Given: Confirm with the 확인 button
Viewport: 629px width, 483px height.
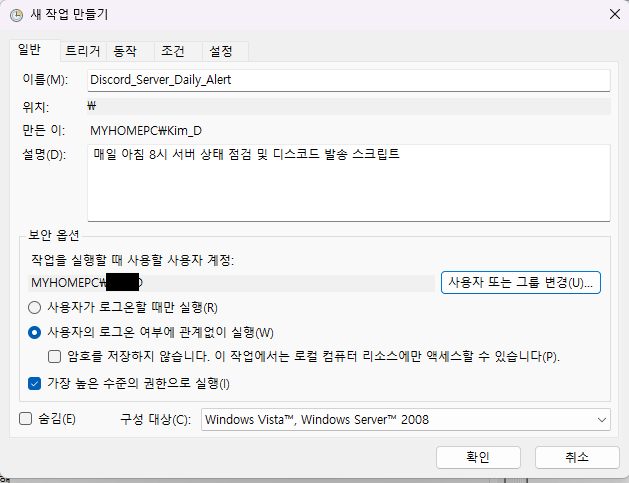Looking at the screenshot, I should pos(478,457).
